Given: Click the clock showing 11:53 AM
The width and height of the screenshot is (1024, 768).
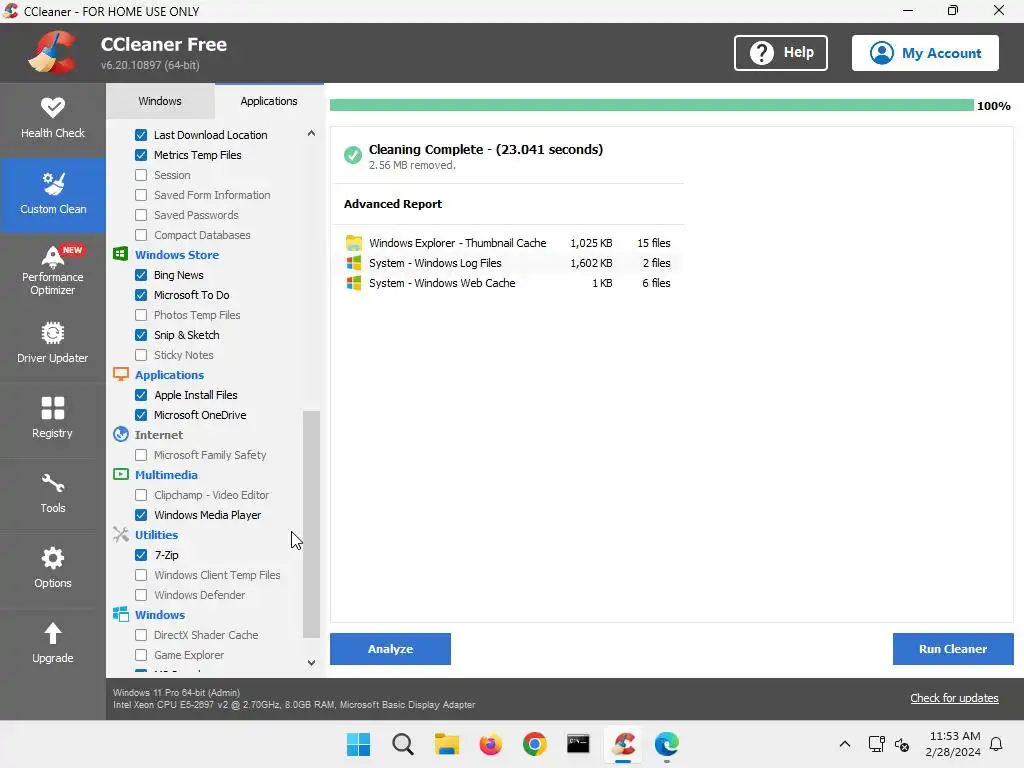Looking at the screenshot, I should tap(954, 736).
